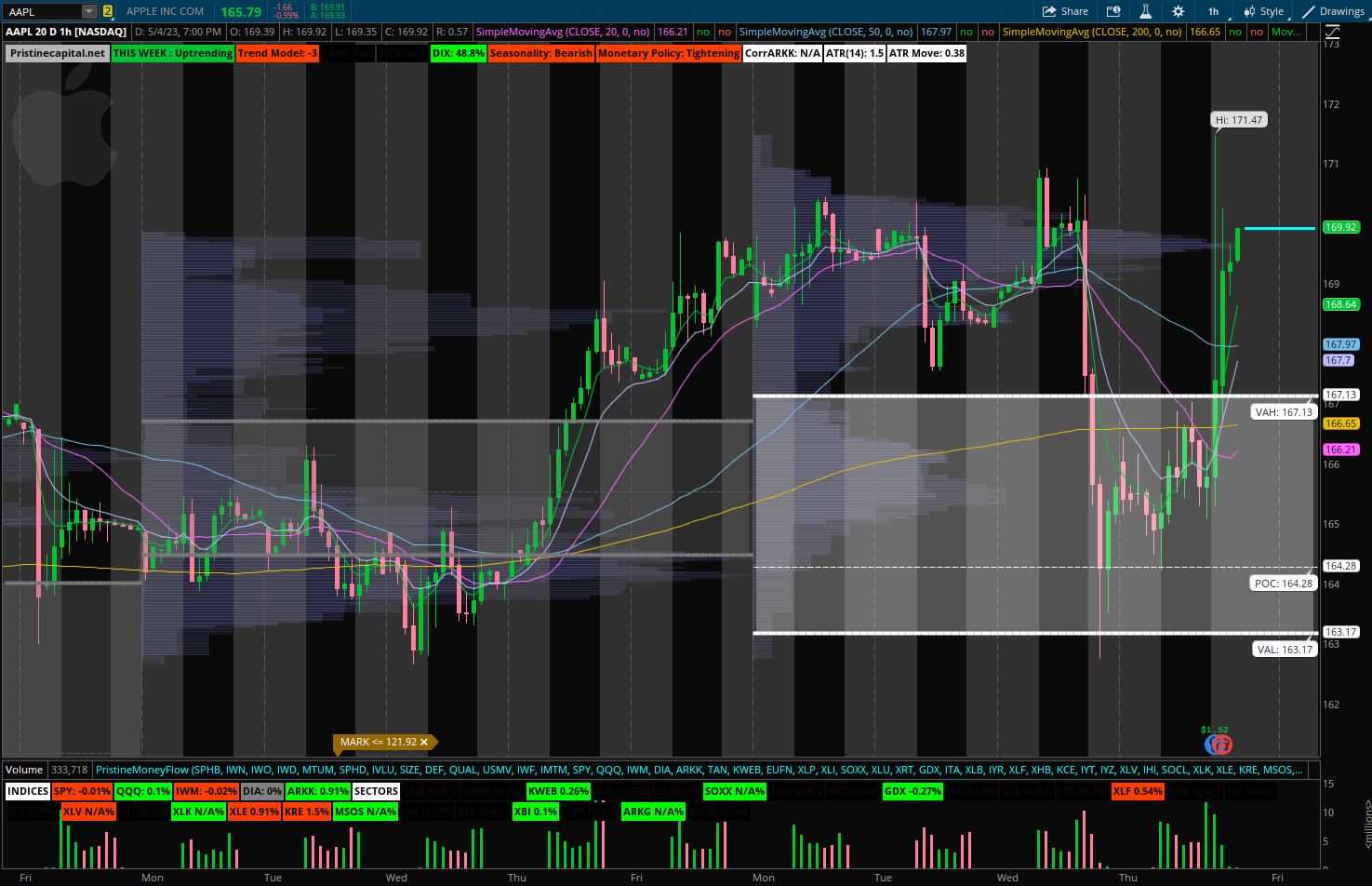Click the KRE 1.5% label
The image size is (1372, 886).
pyautogui.click(x=307, y=812)
